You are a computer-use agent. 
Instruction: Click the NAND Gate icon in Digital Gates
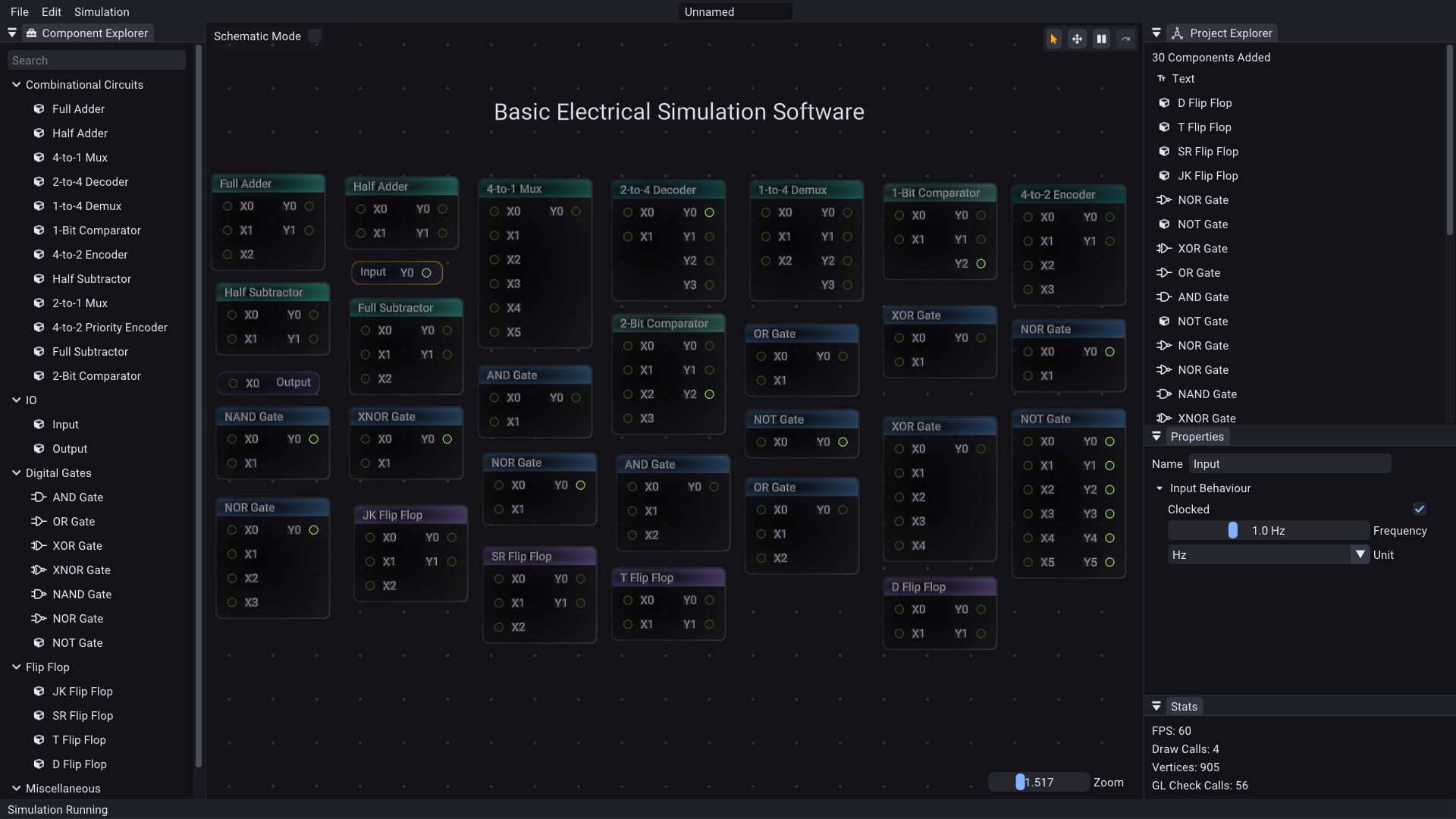click(x=38, y=595)
